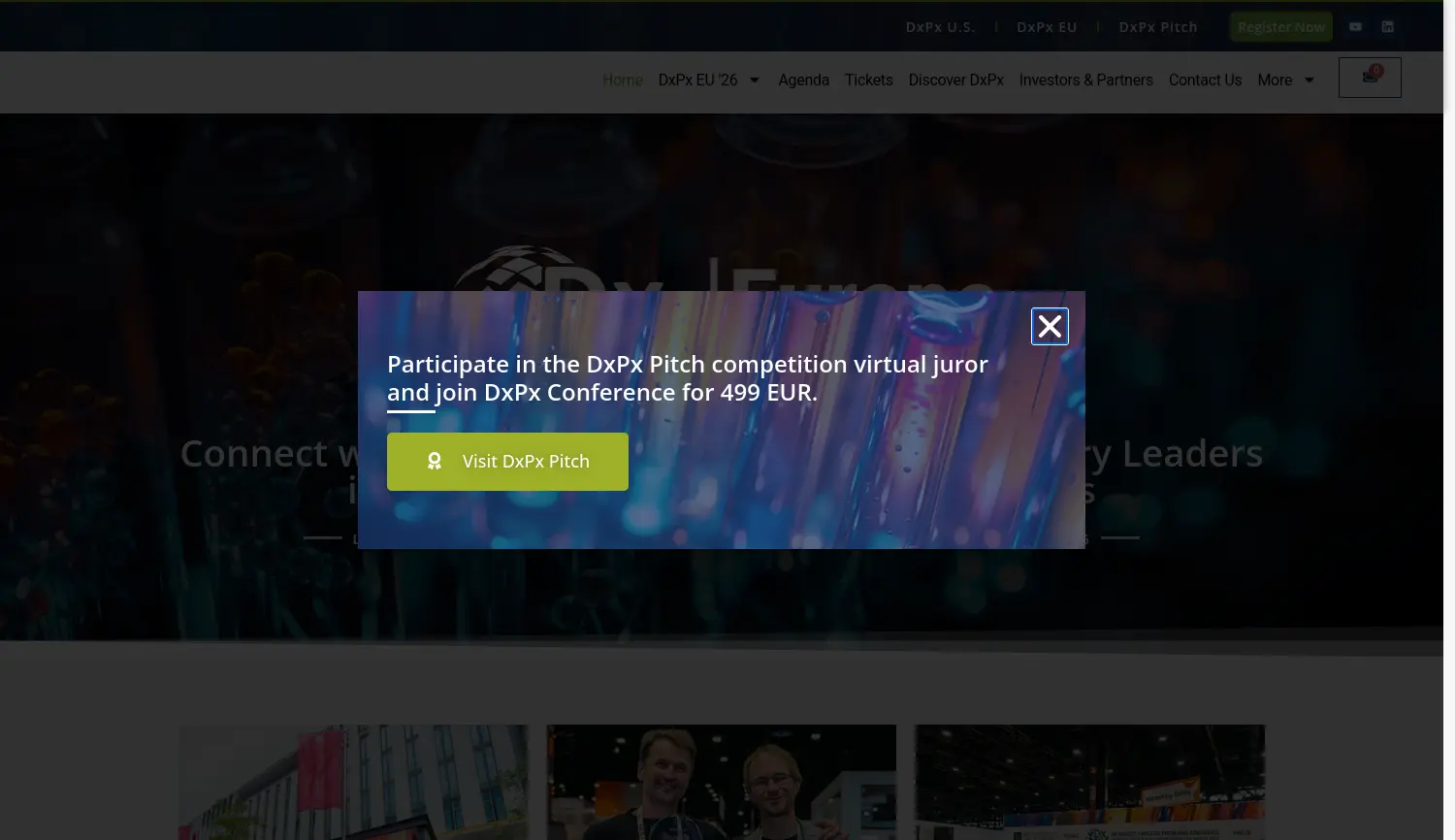The width and height of the screenshot is (1455, 840).
Task: Close the DxPx Pitch popup
Action: tap(1050, 327)
